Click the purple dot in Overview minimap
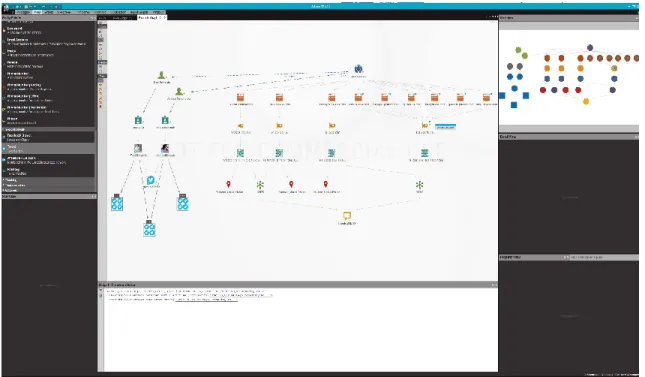The image size is (645, 377). pos(590,48)
